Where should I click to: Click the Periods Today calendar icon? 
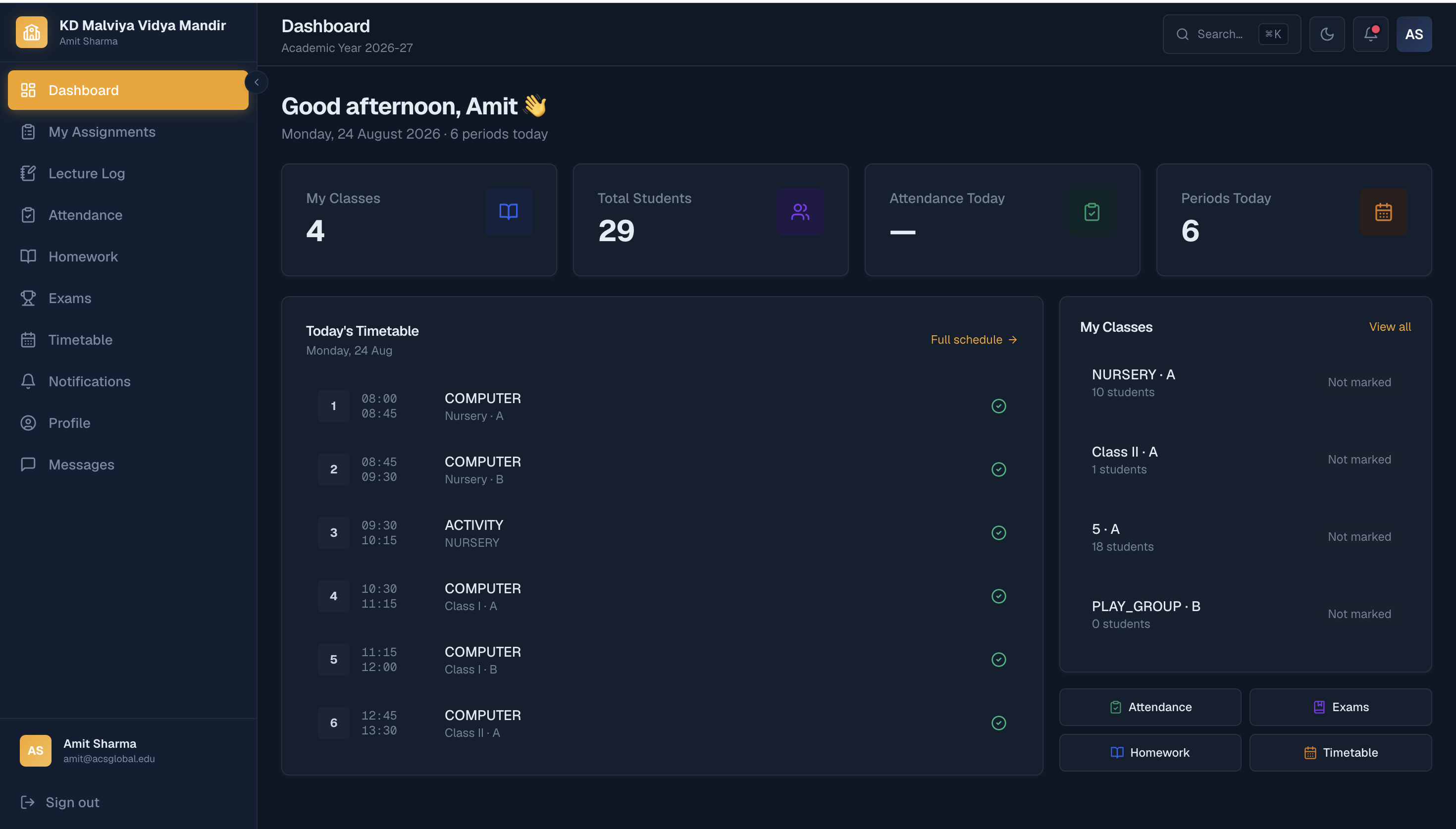coord(1384,212)
